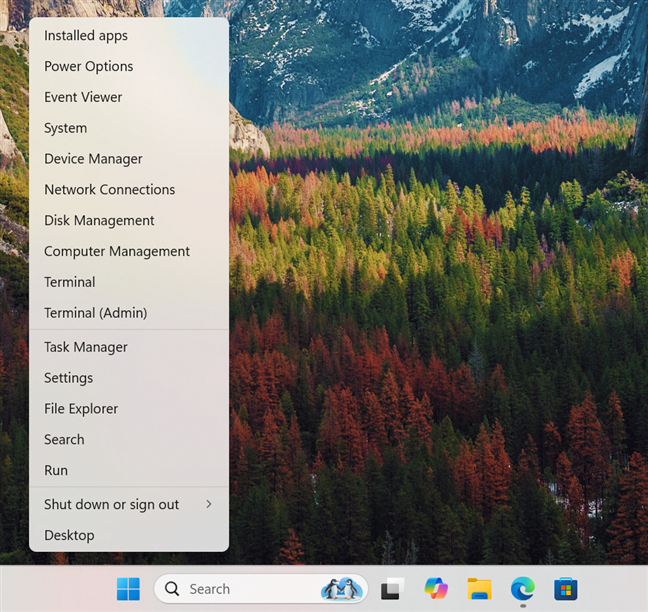Launch Terminal (Admin)
This screenshot has height=612, width=648.
(x=129, y=313)
